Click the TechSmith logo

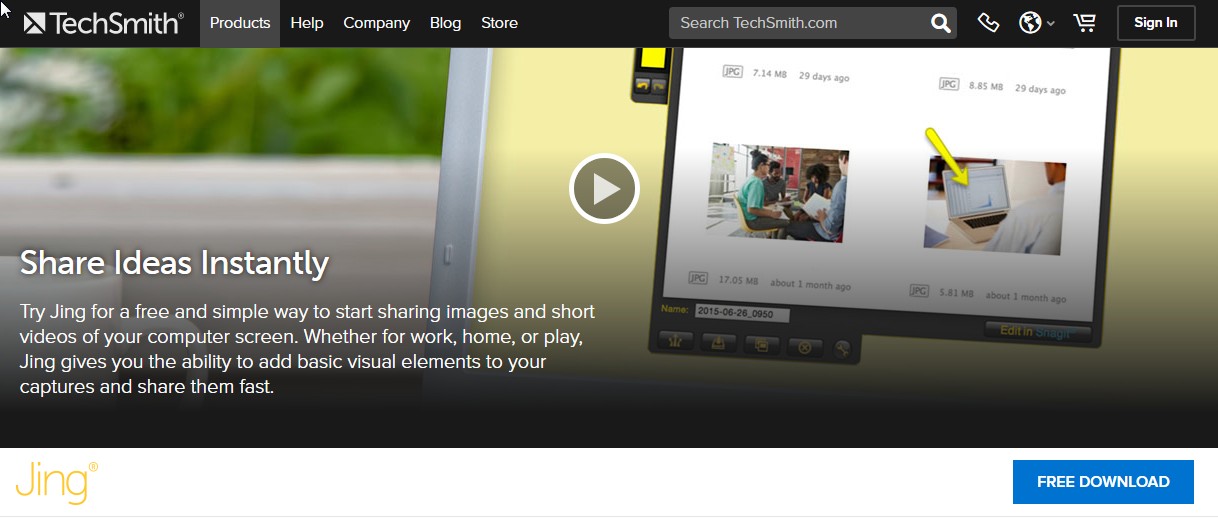click(x=104, y=22)
